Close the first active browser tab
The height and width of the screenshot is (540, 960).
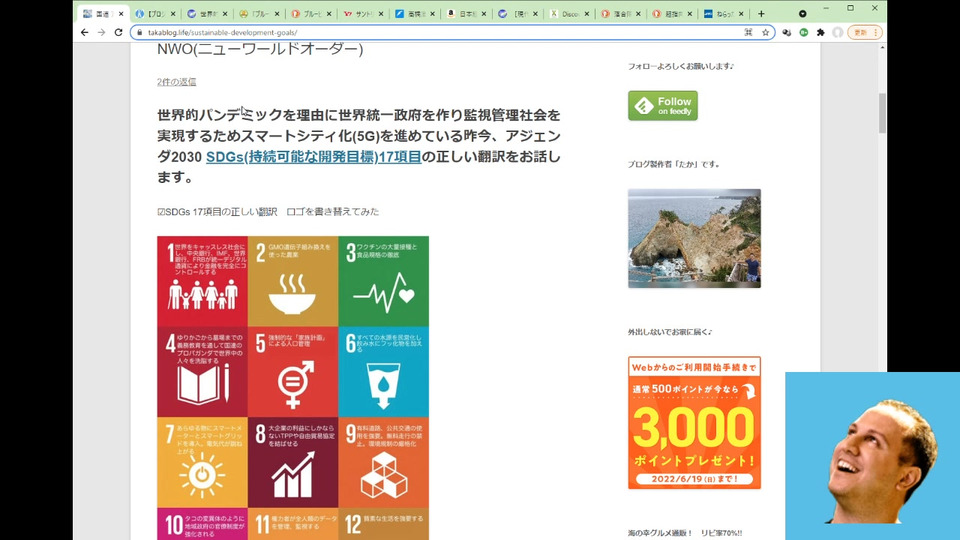click(x=122, y=14)
